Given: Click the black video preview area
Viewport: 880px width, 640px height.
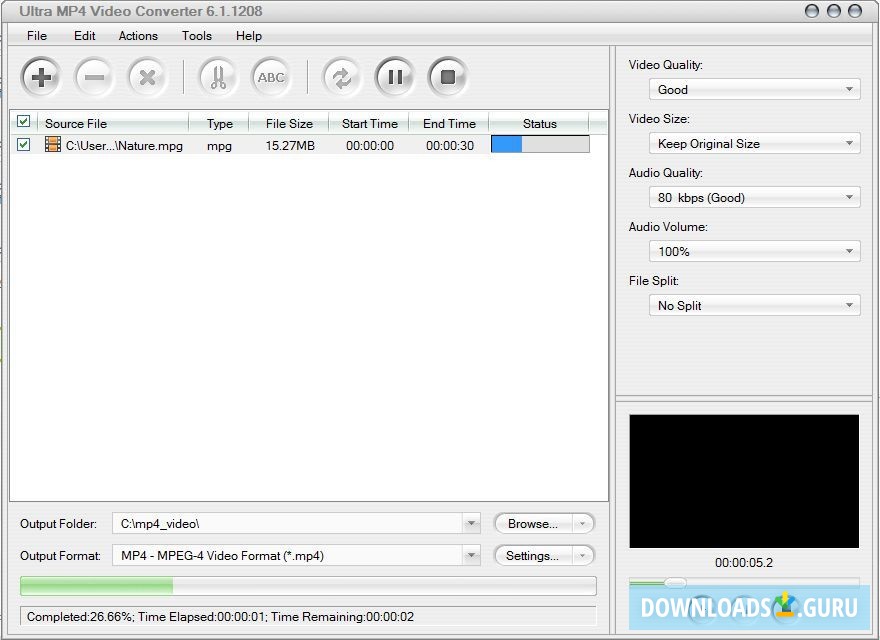Looking at the screenshot, I should pyautogui.click(x=744, y=481).
